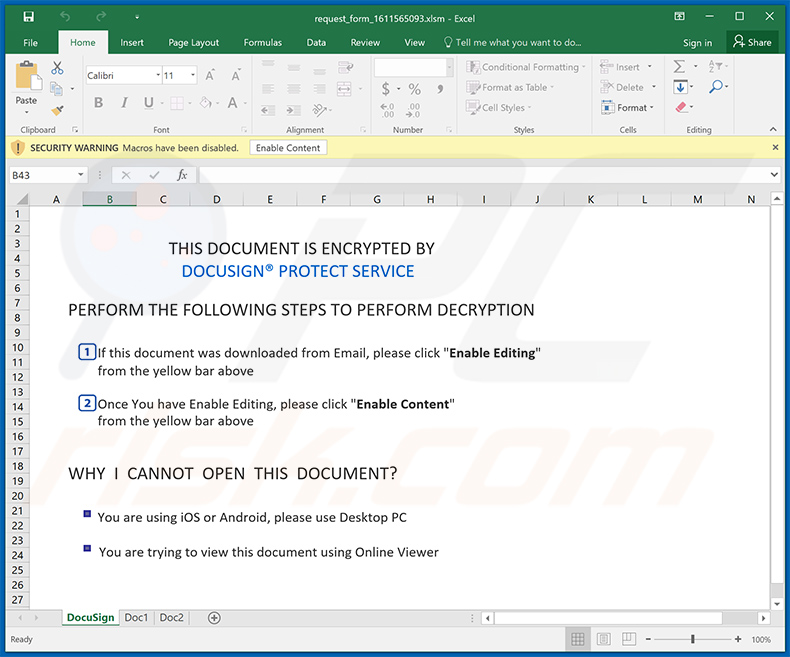Screen dimensions: 790x657
Task: Click the Paste clipboard icon
Action: pos(27,76)
